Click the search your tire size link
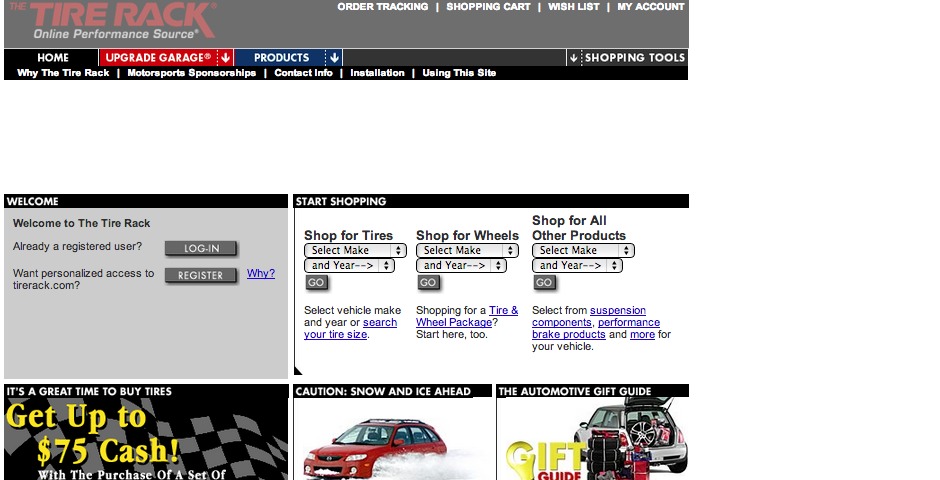940x480 pixels. click(x=350, y=328)
